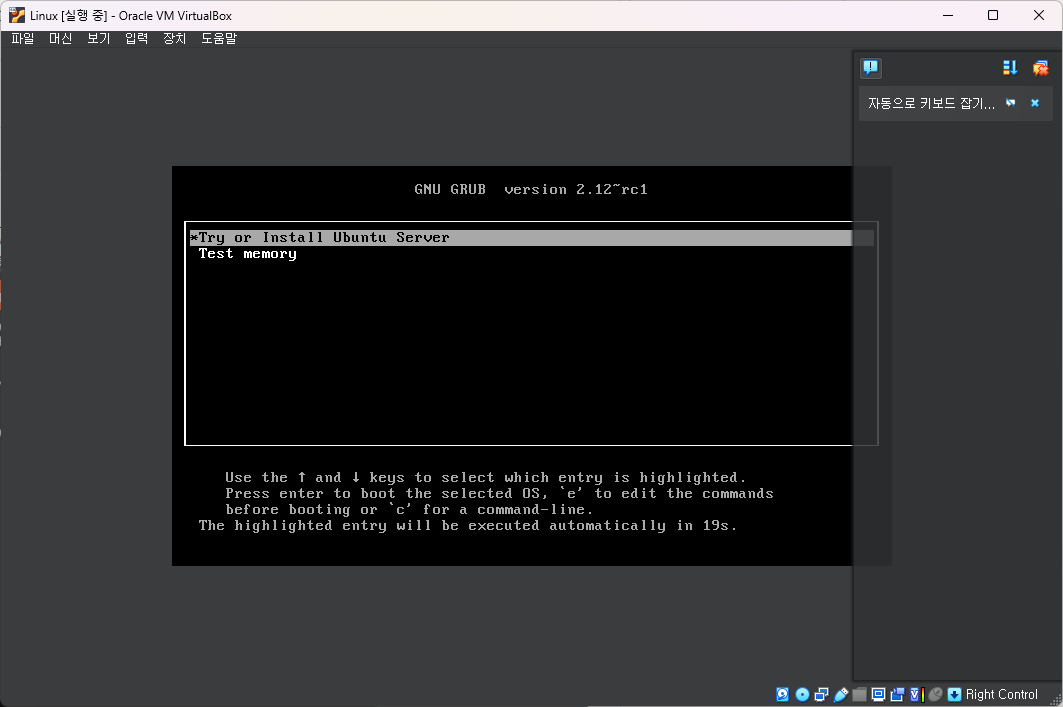Click the display monitor status icon
Image resolution: width=1063 pixels, height=707 pixels.
(879, 694)
